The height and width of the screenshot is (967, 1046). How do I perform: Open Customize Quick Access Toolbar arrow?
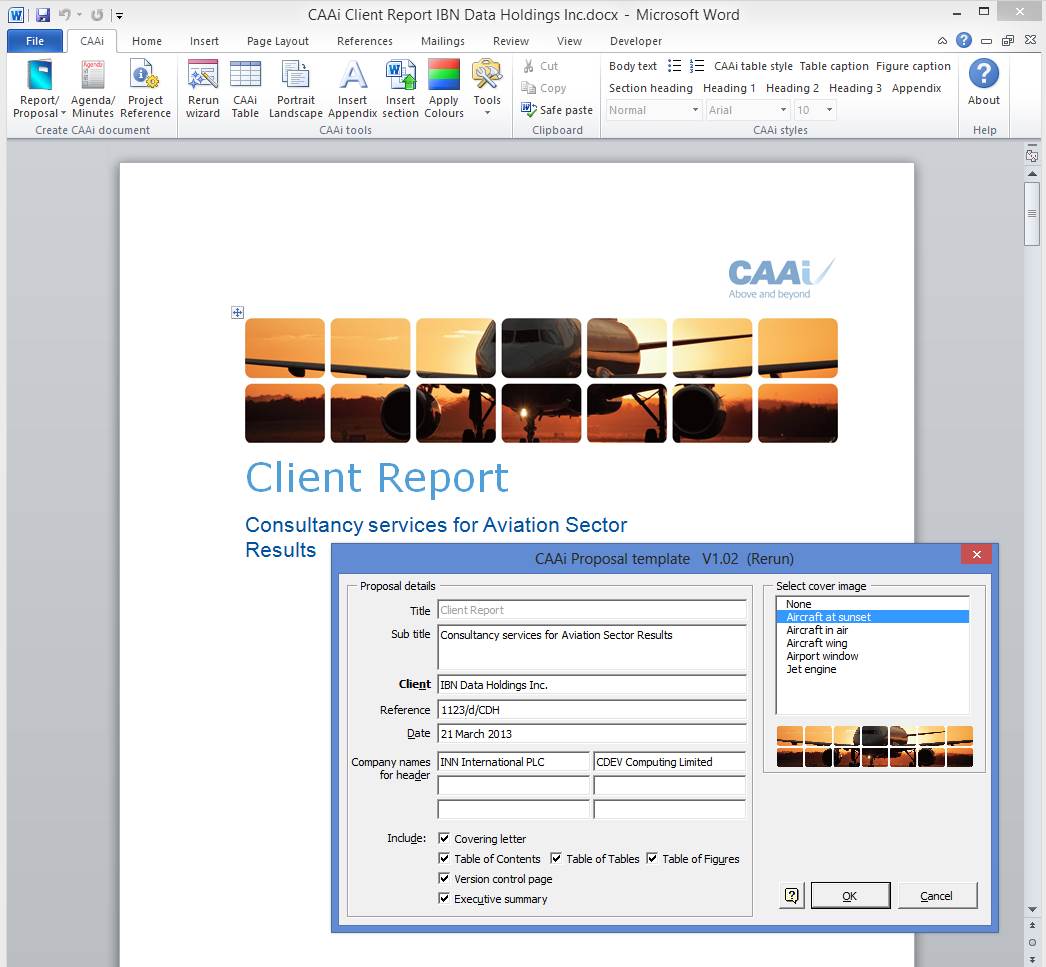[119, 15]
